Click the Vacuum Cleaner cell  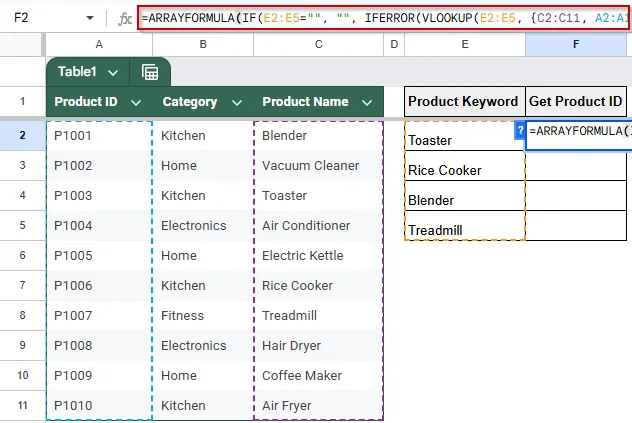click(318, 165)
